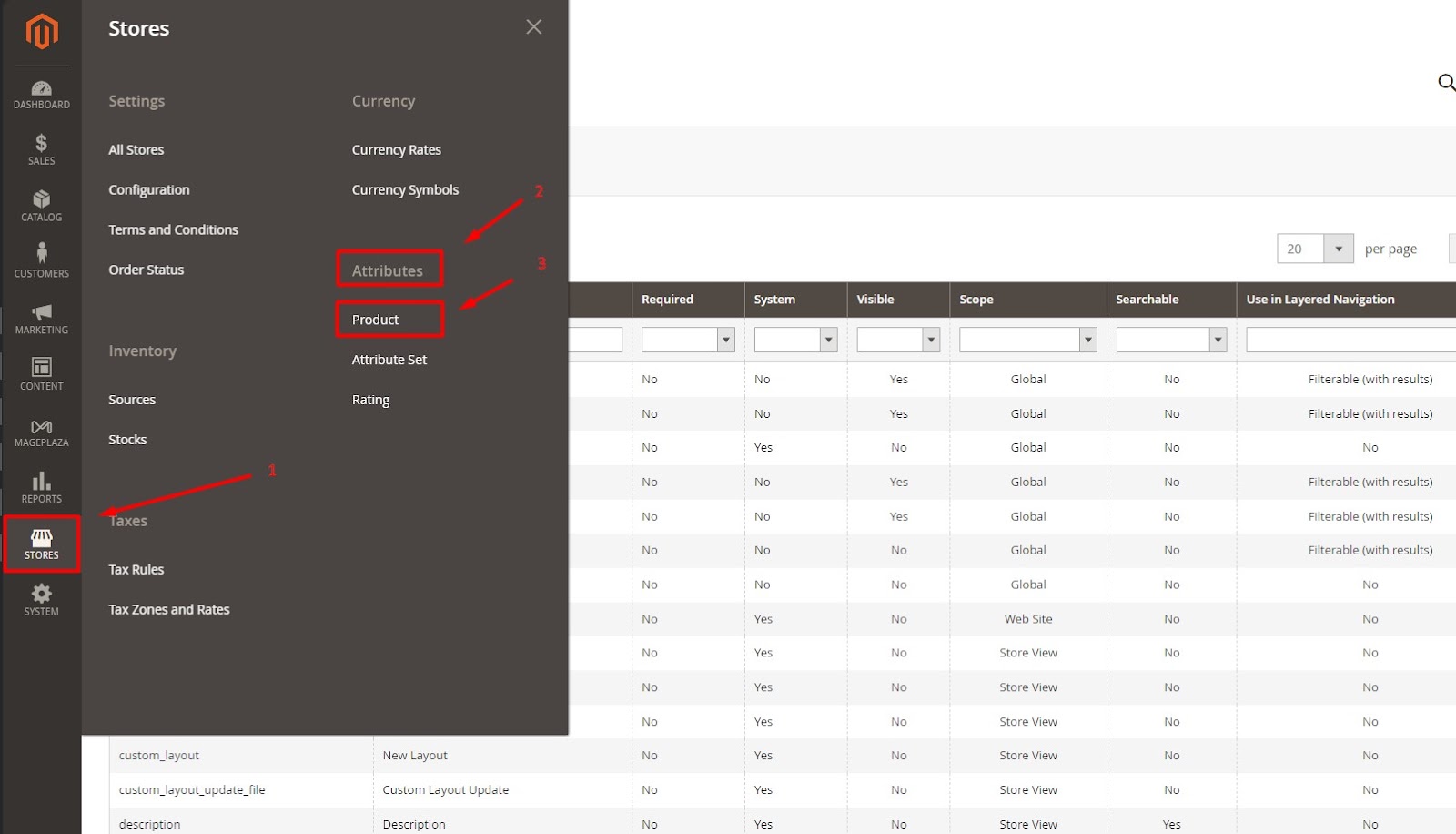Screen dimensions: 1456x834
Task: Open Tax Zones and Rates
Action: (x=168, y=609)
